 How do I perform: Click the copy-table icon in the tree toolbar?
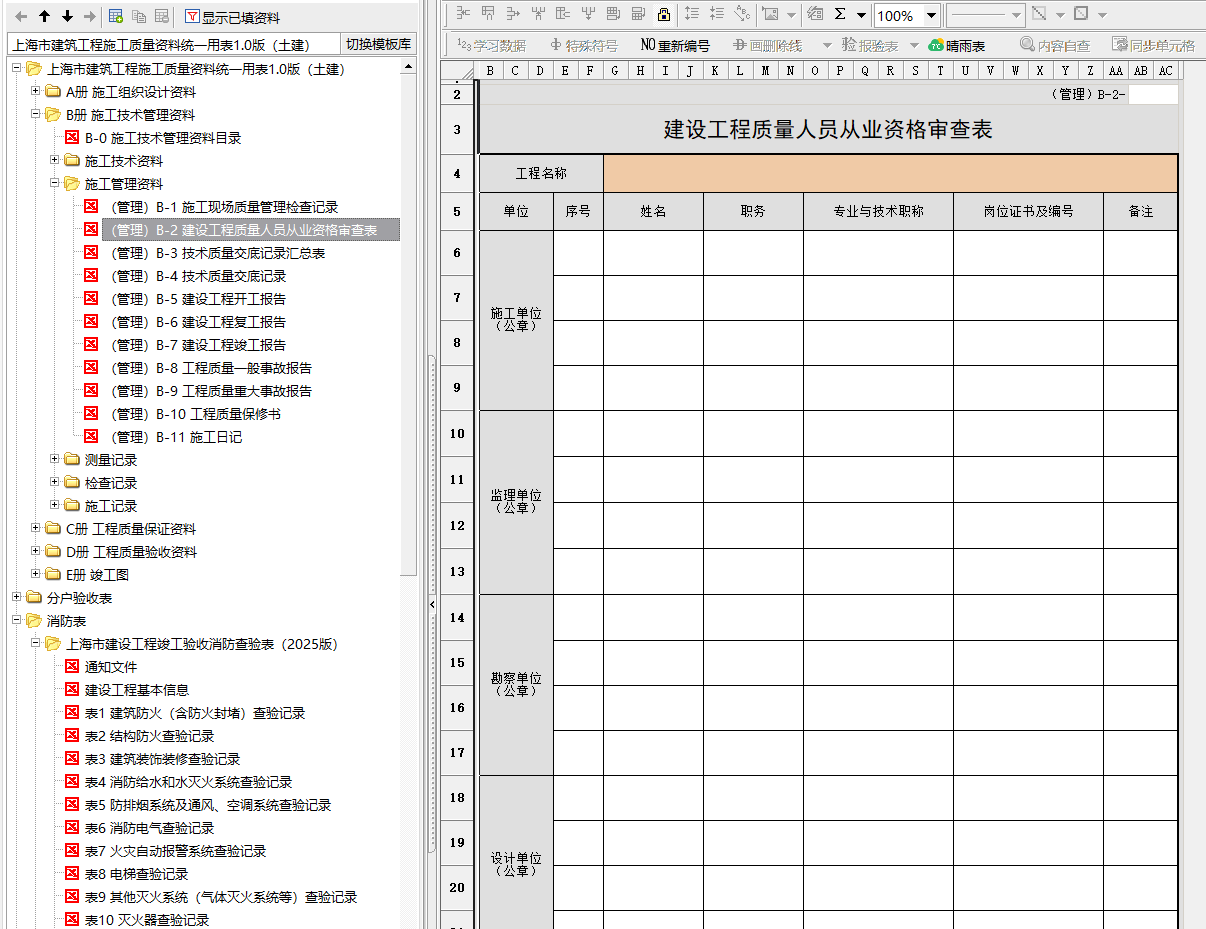point(139,16)
